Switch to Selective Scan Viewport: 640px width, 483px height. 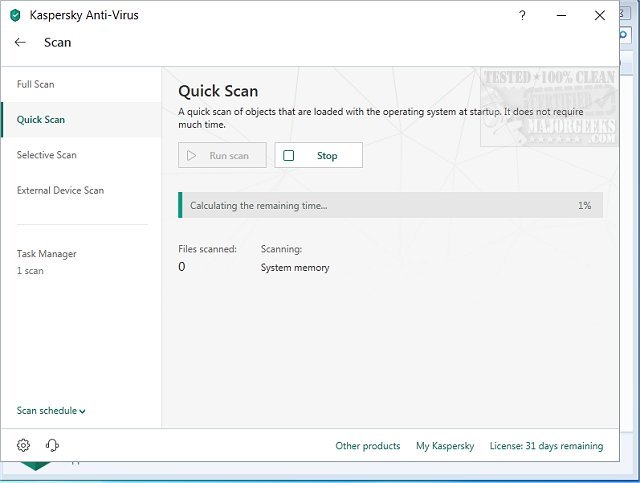(x=47, y=155)
